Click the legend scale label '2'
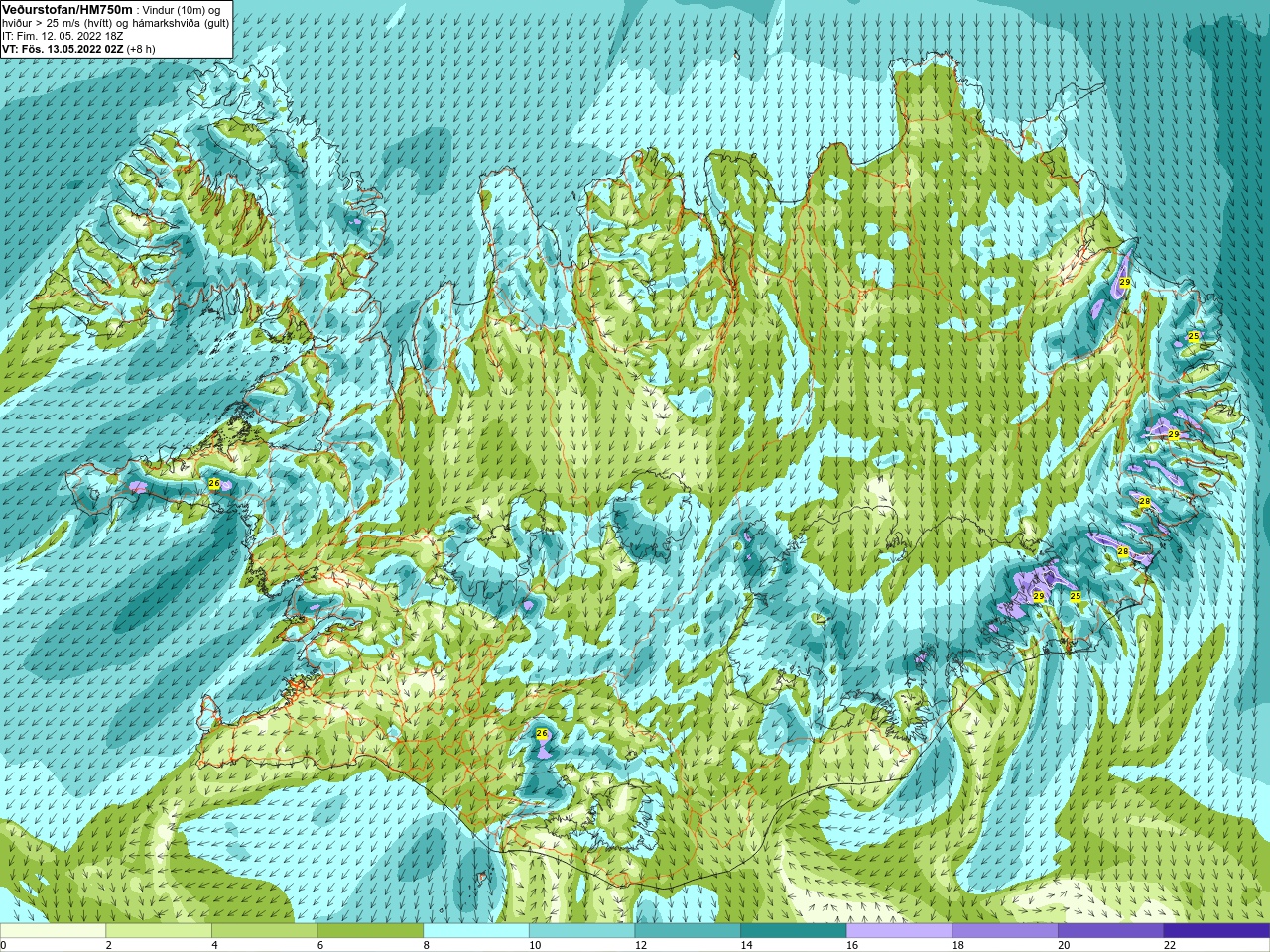The image size is (1270, 952). pyautogui.click(x=109, y=945)
